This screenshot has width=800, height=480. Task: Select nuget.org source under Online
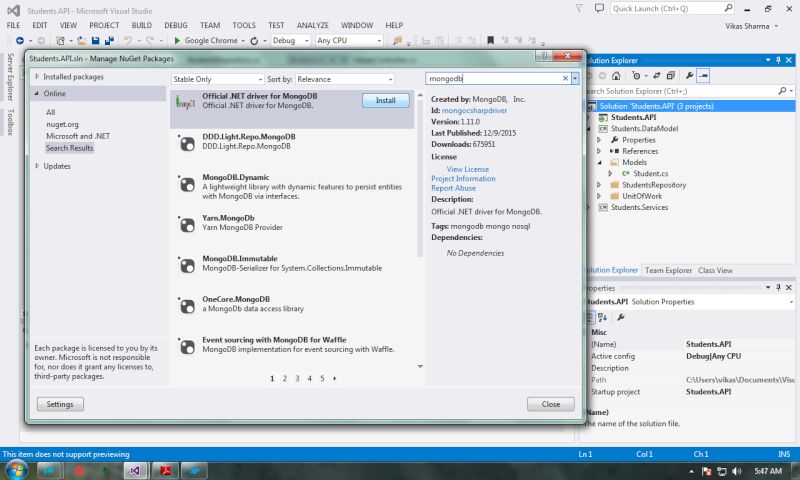coord(62,124)
